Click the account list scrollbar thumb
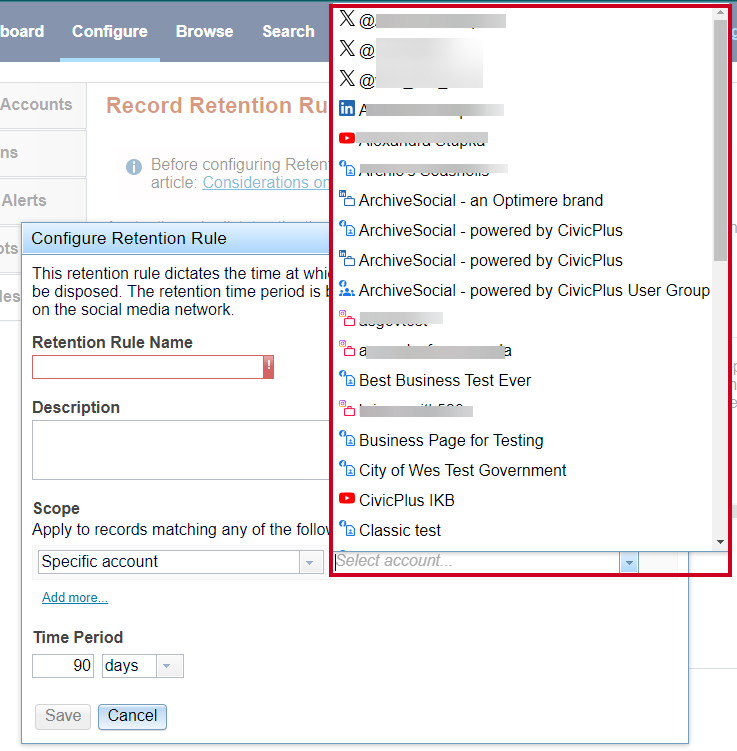 (x=720, y=141)
